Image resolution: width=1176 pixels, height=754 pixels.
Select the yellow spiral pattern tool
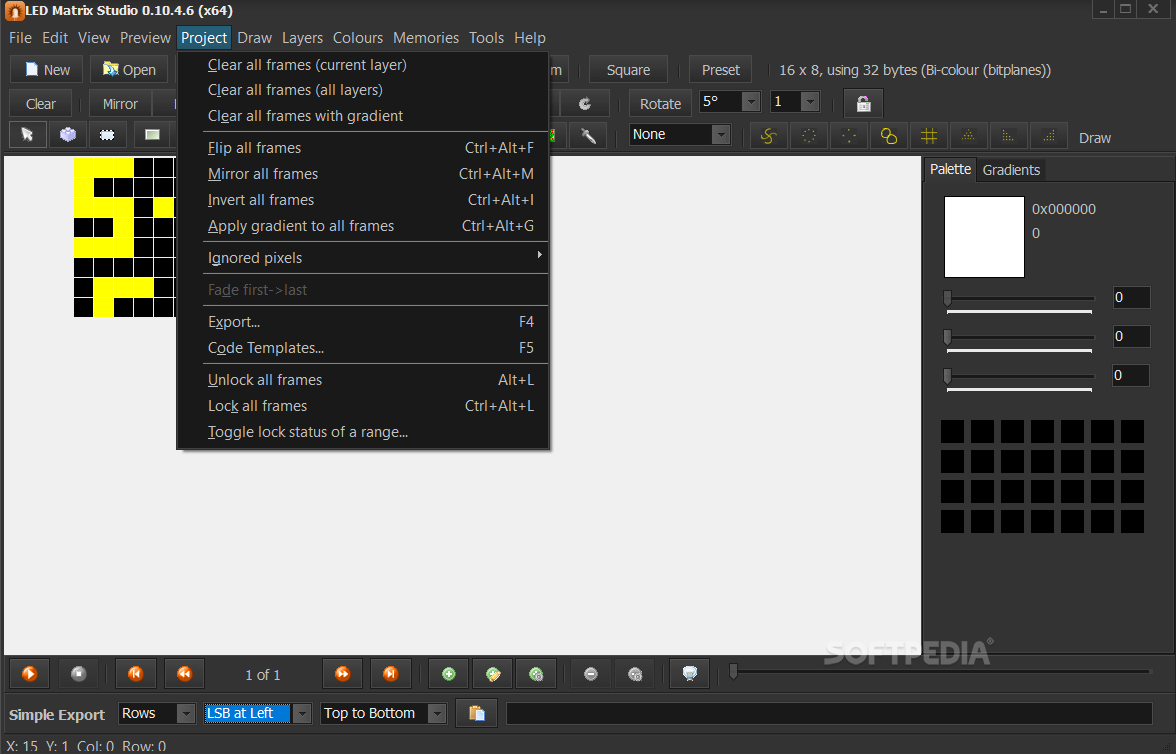pos(768,136)
